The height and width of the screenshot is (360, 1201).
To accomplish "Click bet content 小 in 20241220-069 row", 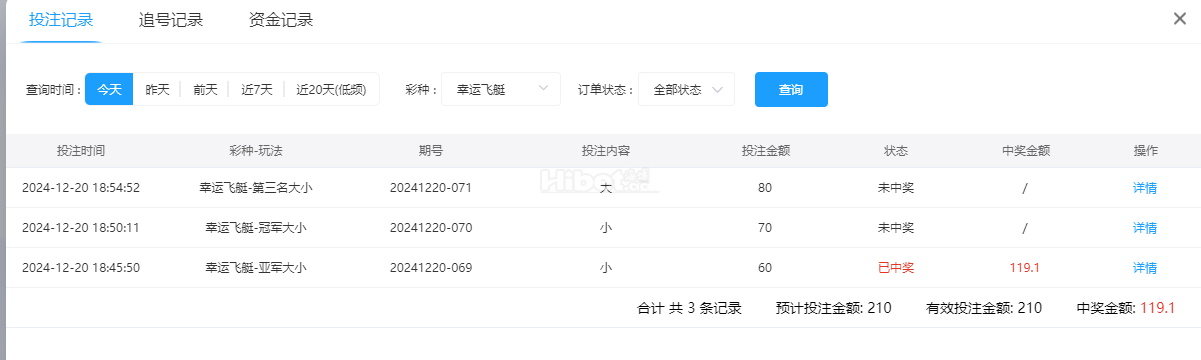I will 606,267.
